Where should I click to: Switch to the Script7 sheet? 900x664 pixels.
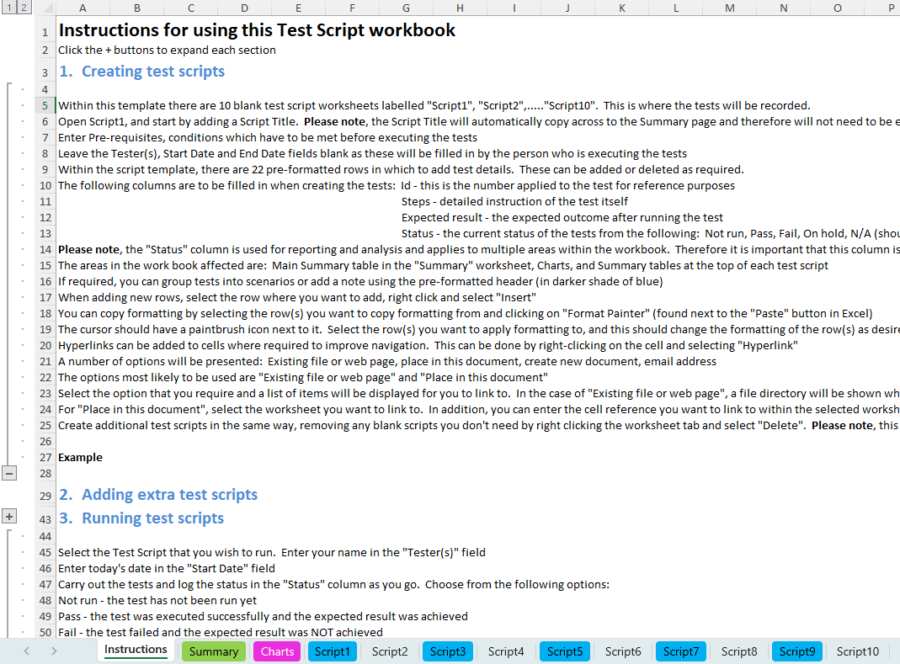[680, 651]
